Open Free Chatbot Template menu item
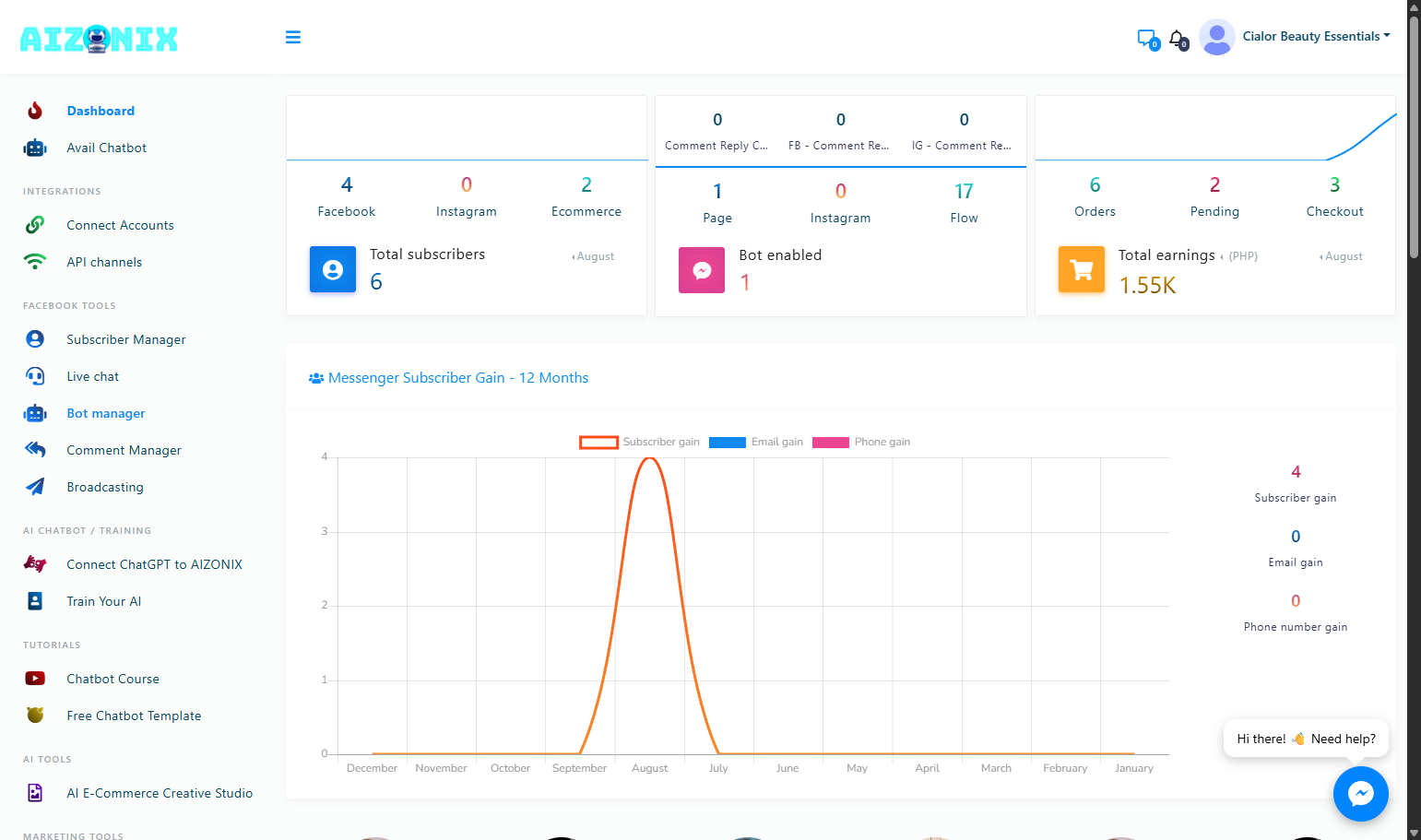1421x840 pixels. click(x=134, y=716)
